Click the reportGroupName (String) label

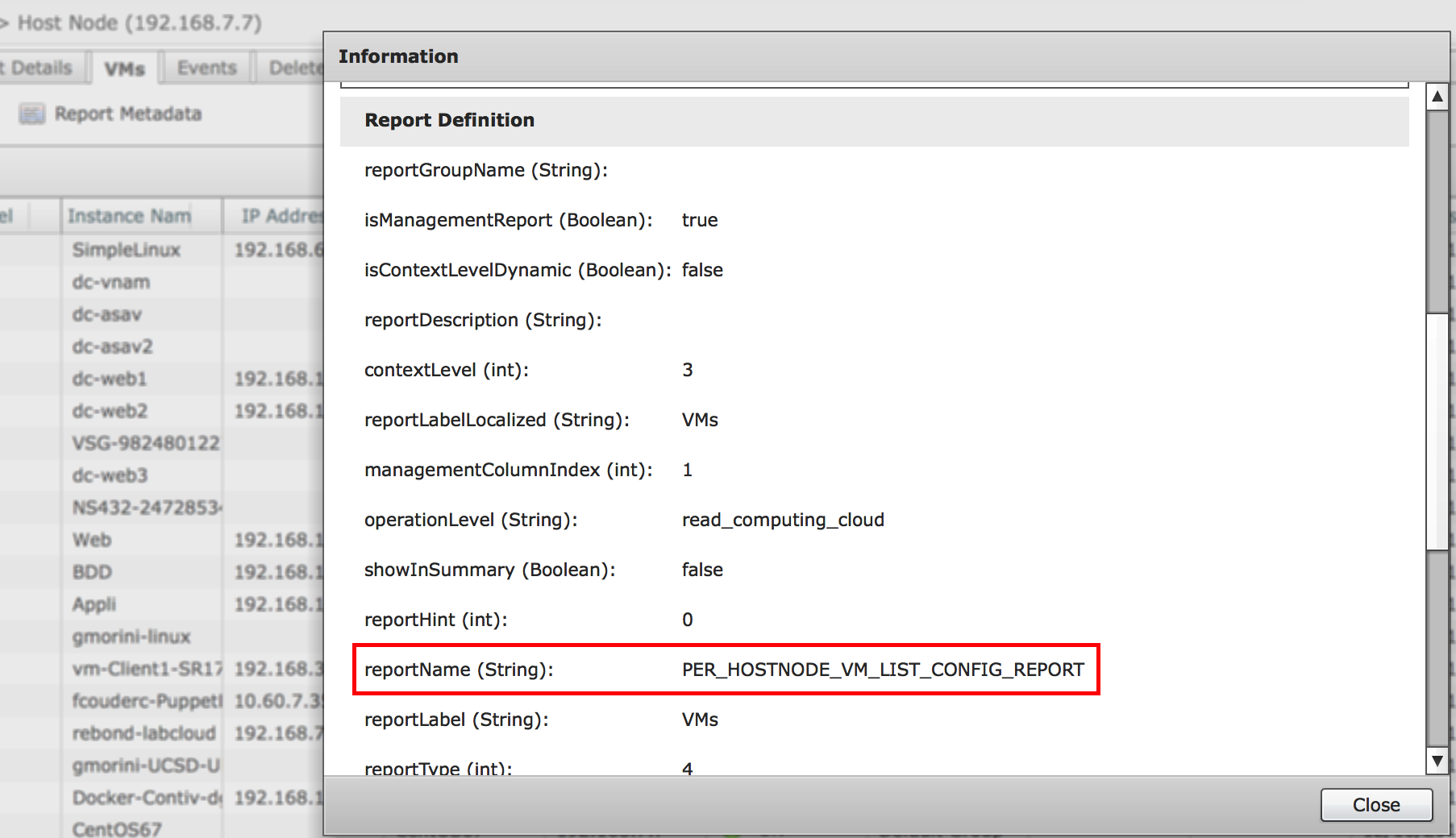click(x=486, y=170)
